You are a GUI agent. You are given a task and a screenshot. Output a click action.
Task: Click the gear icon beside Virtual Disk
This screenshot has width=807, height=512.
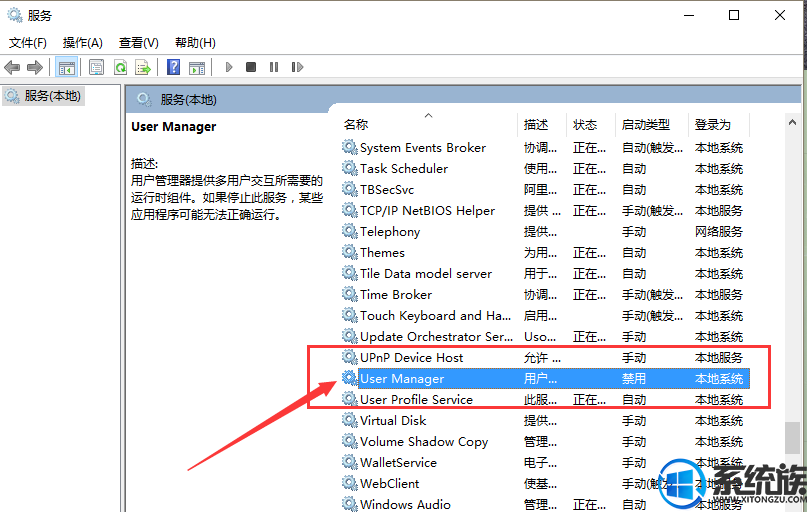point(350,420)
